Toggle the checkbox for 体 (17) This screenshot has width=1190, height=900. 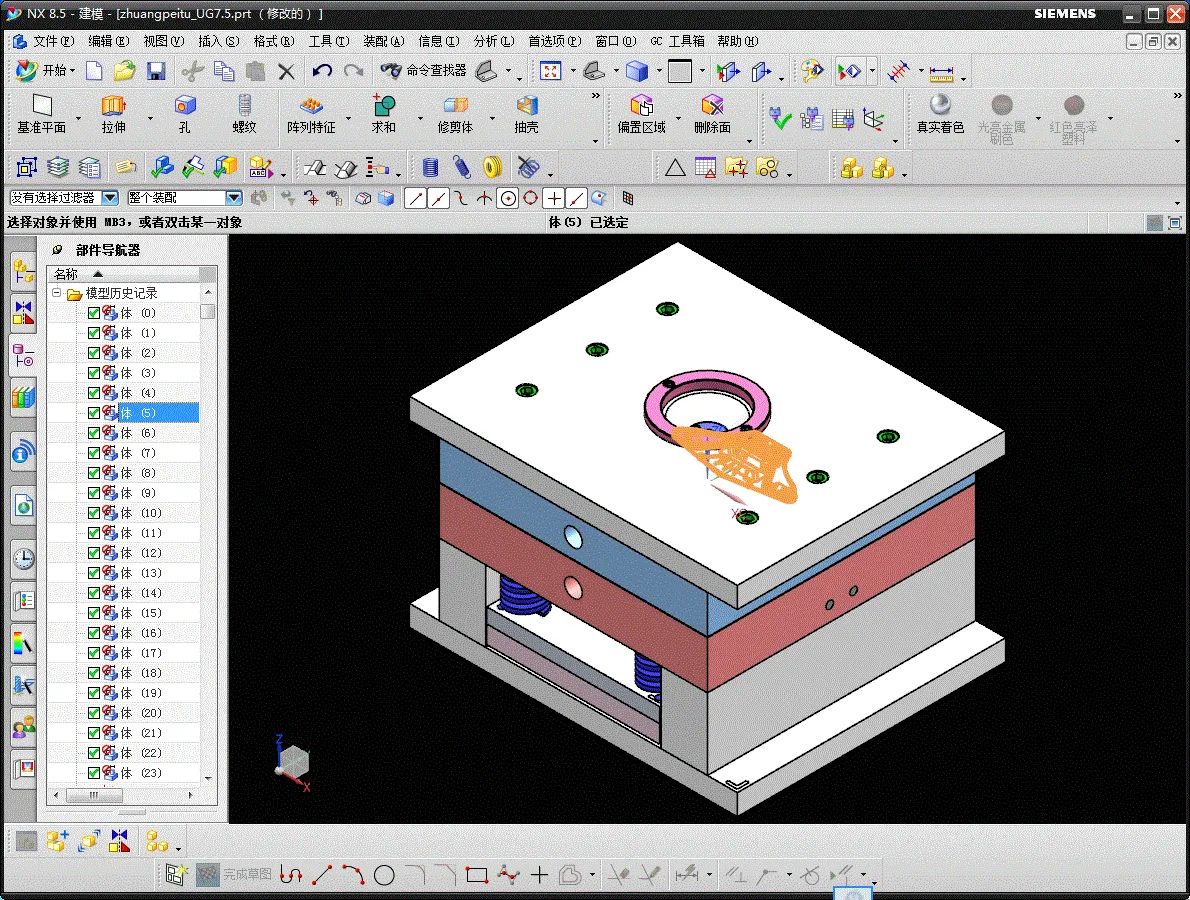94,653
